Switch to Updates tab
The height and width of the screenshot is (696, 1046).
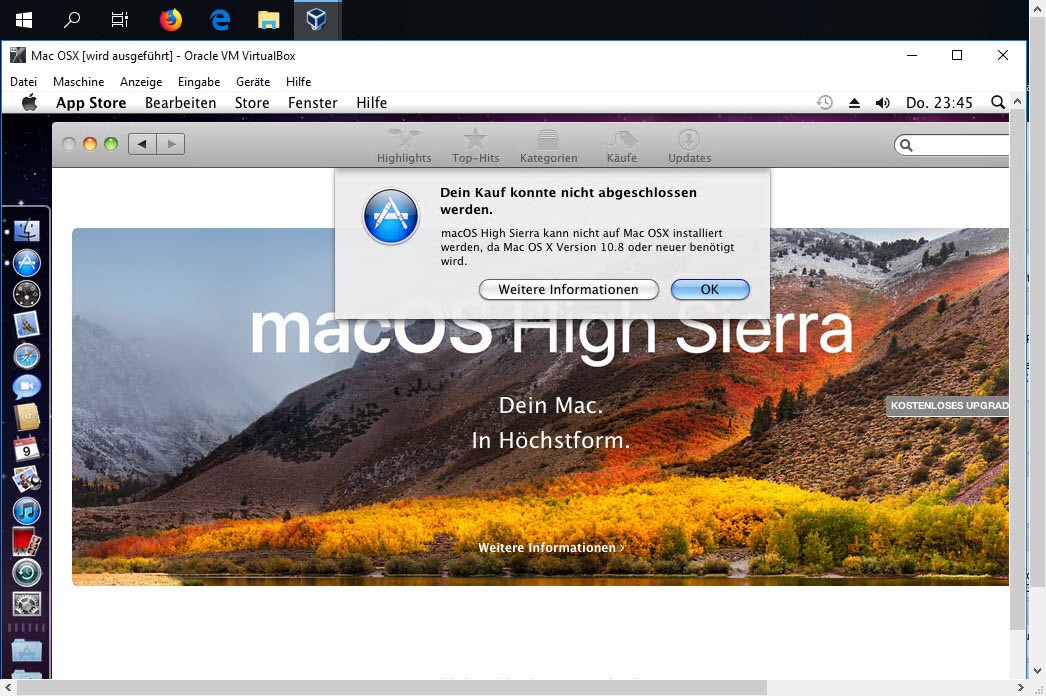point(689,146)
